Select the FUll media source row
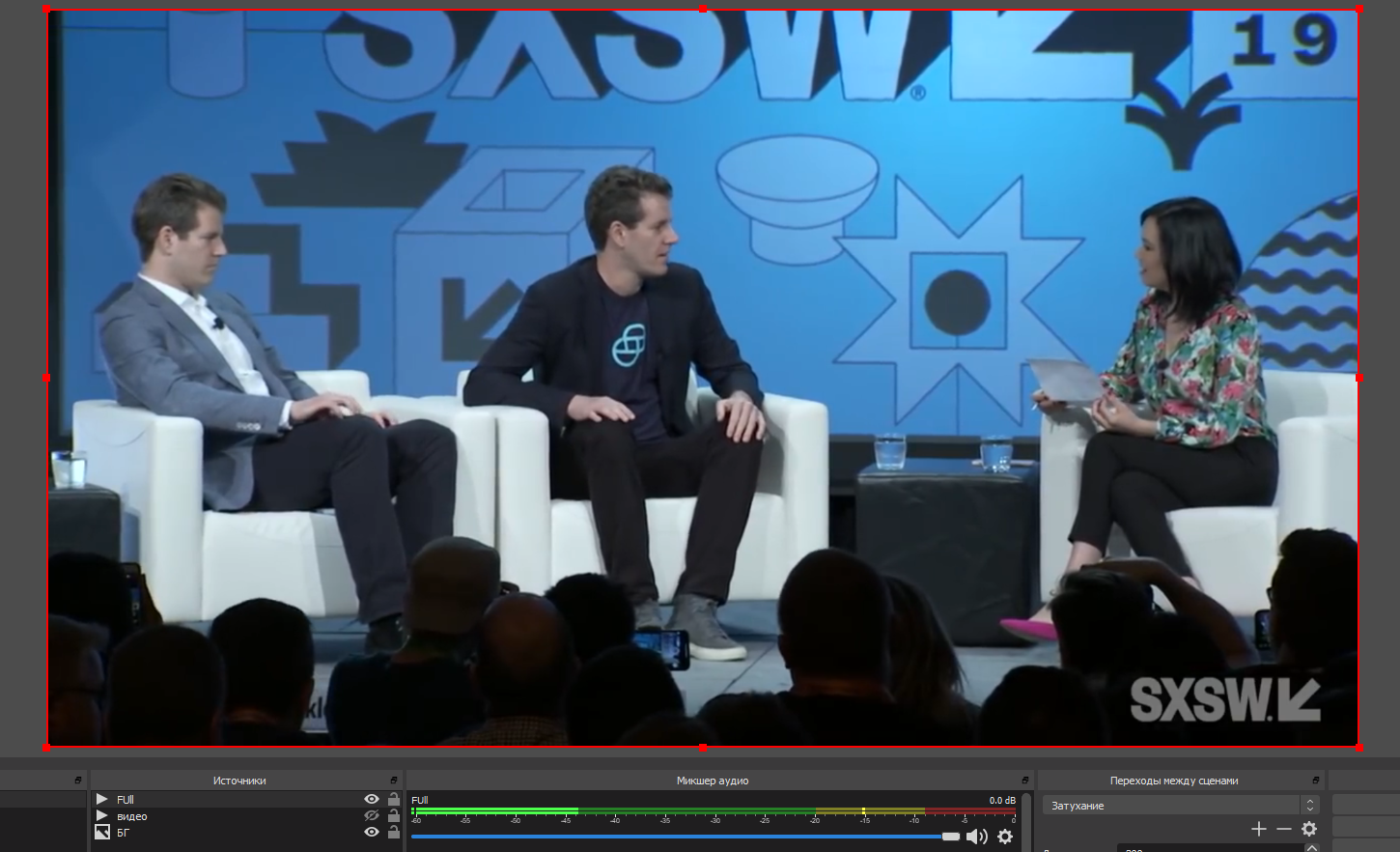Image resolution: width=1400 pixels, height=852 pixels. [x=246, y=799]
